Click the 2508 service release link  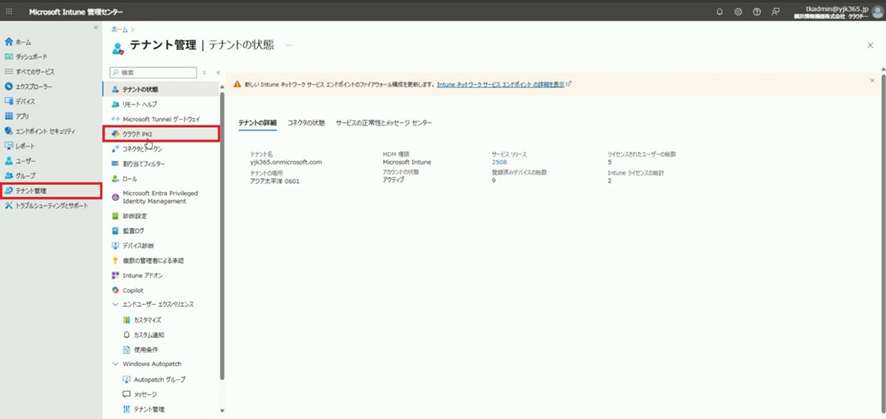click(499, 161)
